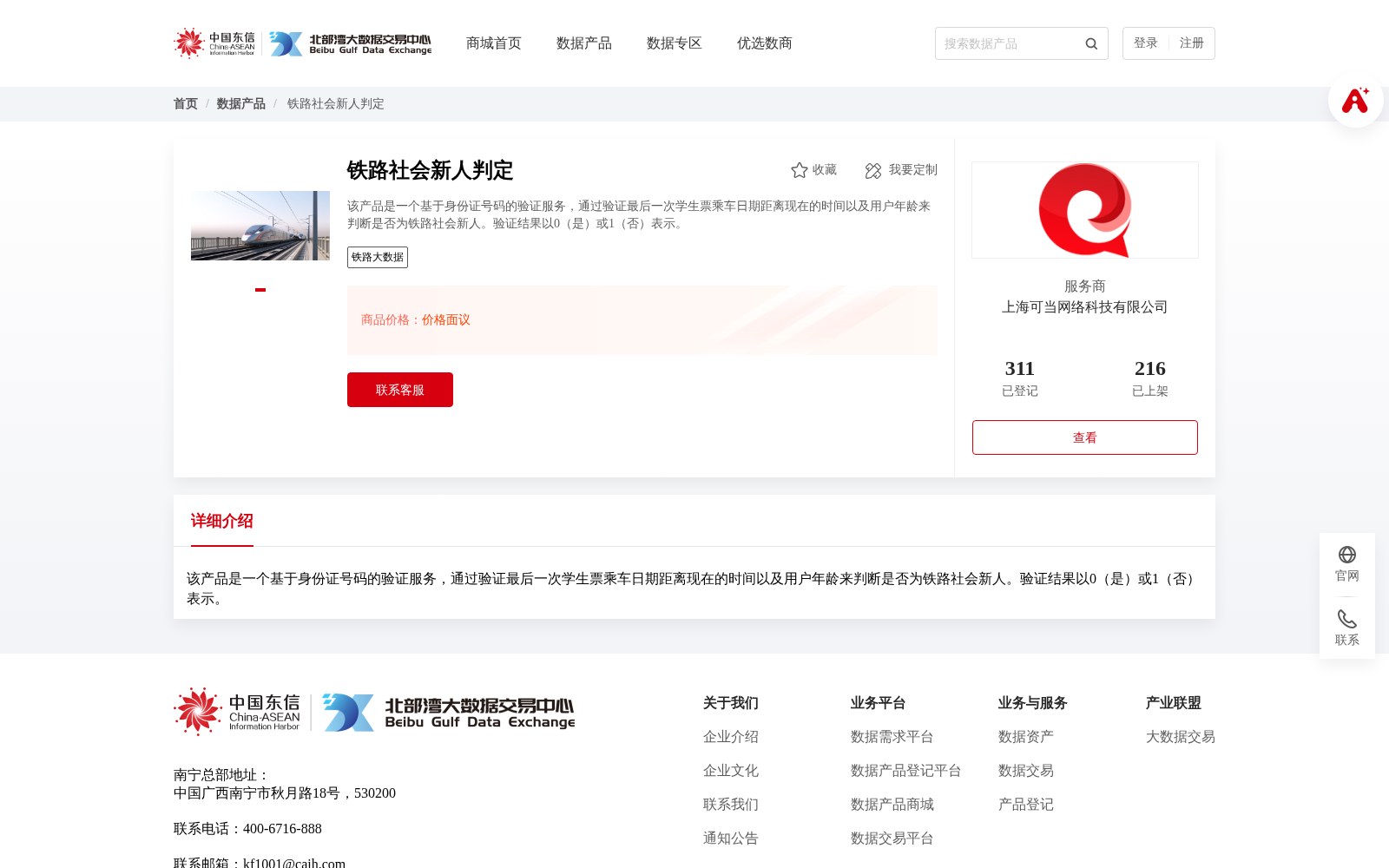
Task: Click the search magnifier icon
Action: point(1091,43)
